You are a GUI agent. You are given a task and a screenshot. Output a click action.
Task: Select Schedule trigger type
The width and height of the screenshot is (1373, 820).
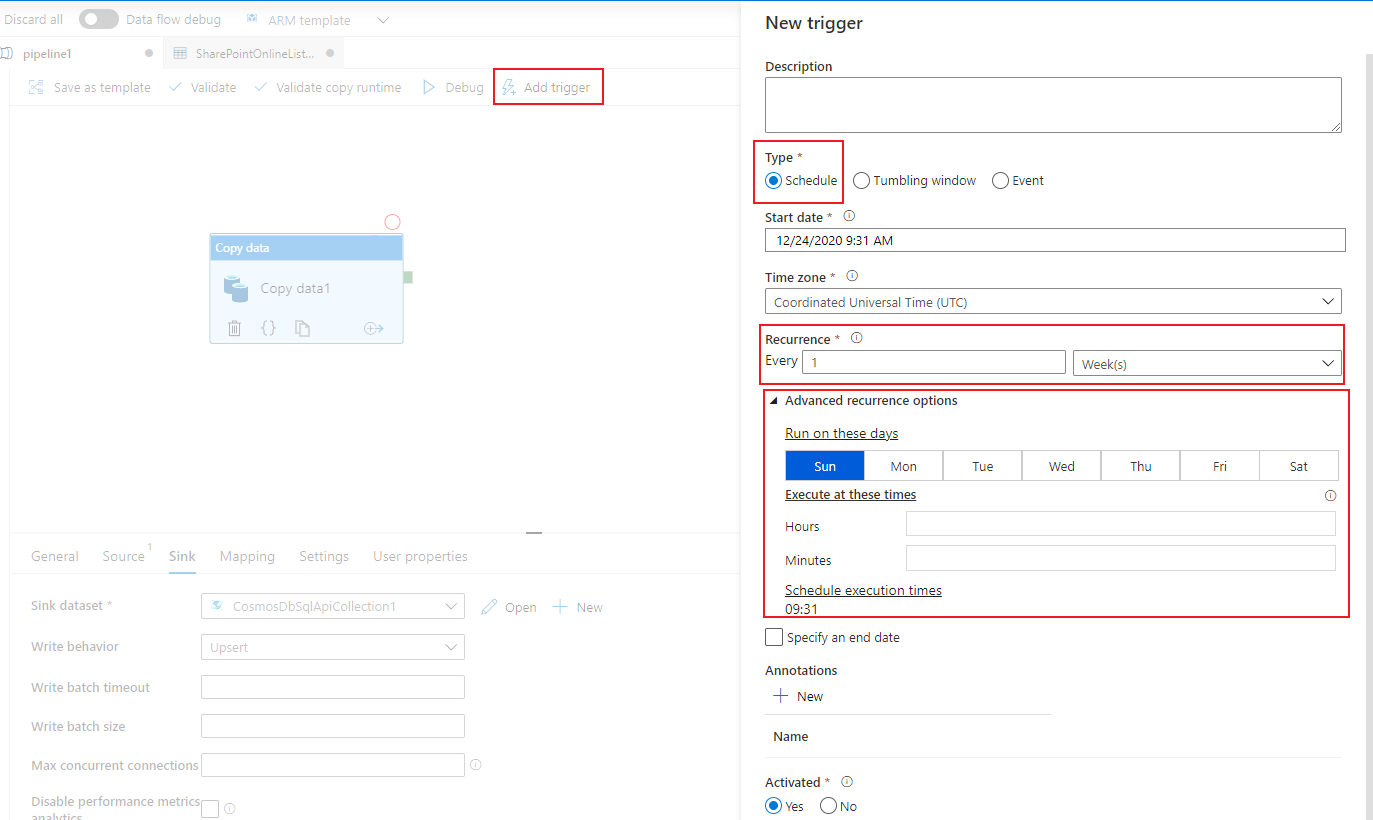tap(773, 181)
